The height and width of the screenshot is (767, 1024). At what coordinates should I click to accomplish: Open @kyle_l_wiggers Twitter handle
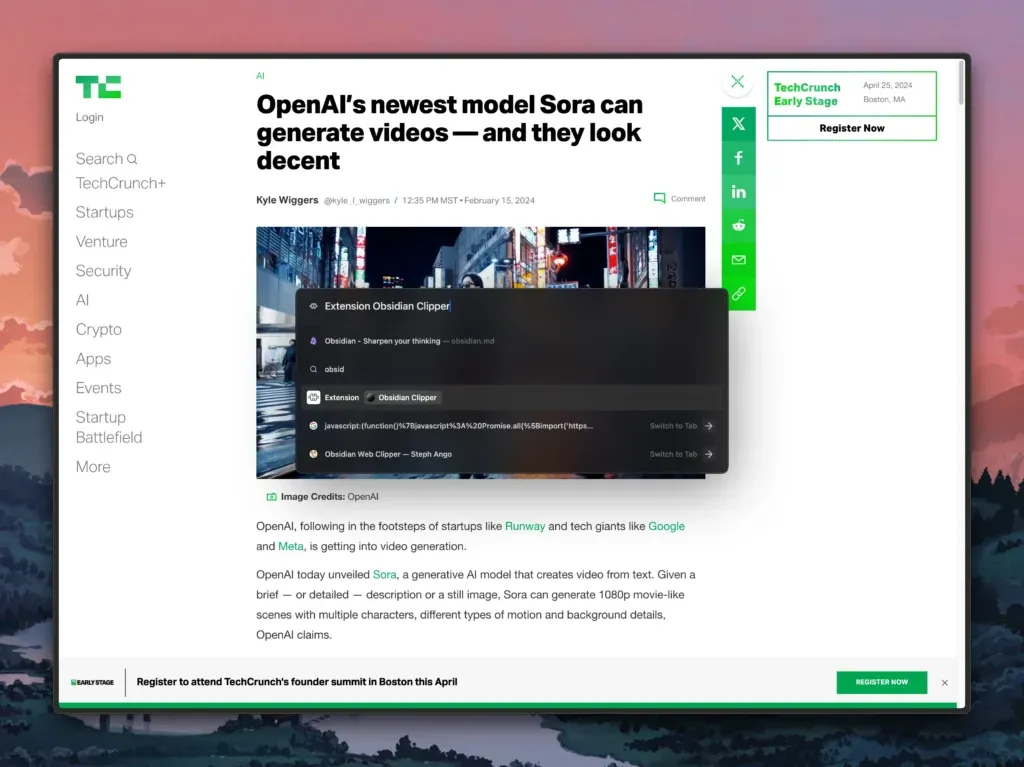point(357,201)
